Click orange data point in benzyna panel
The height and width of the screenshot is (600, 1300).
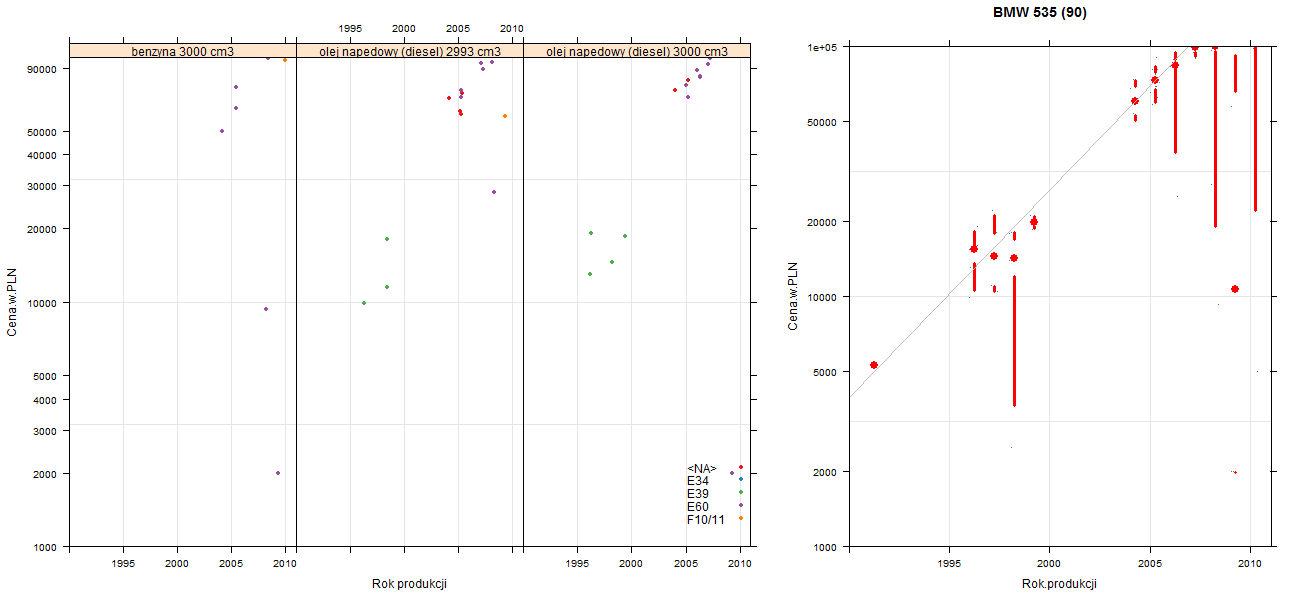285,60
